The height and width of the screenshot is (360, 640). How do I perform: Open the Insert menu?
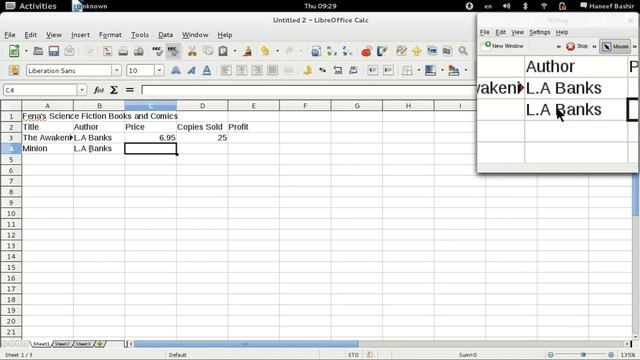pyautogui.click(x=80, y=35)
